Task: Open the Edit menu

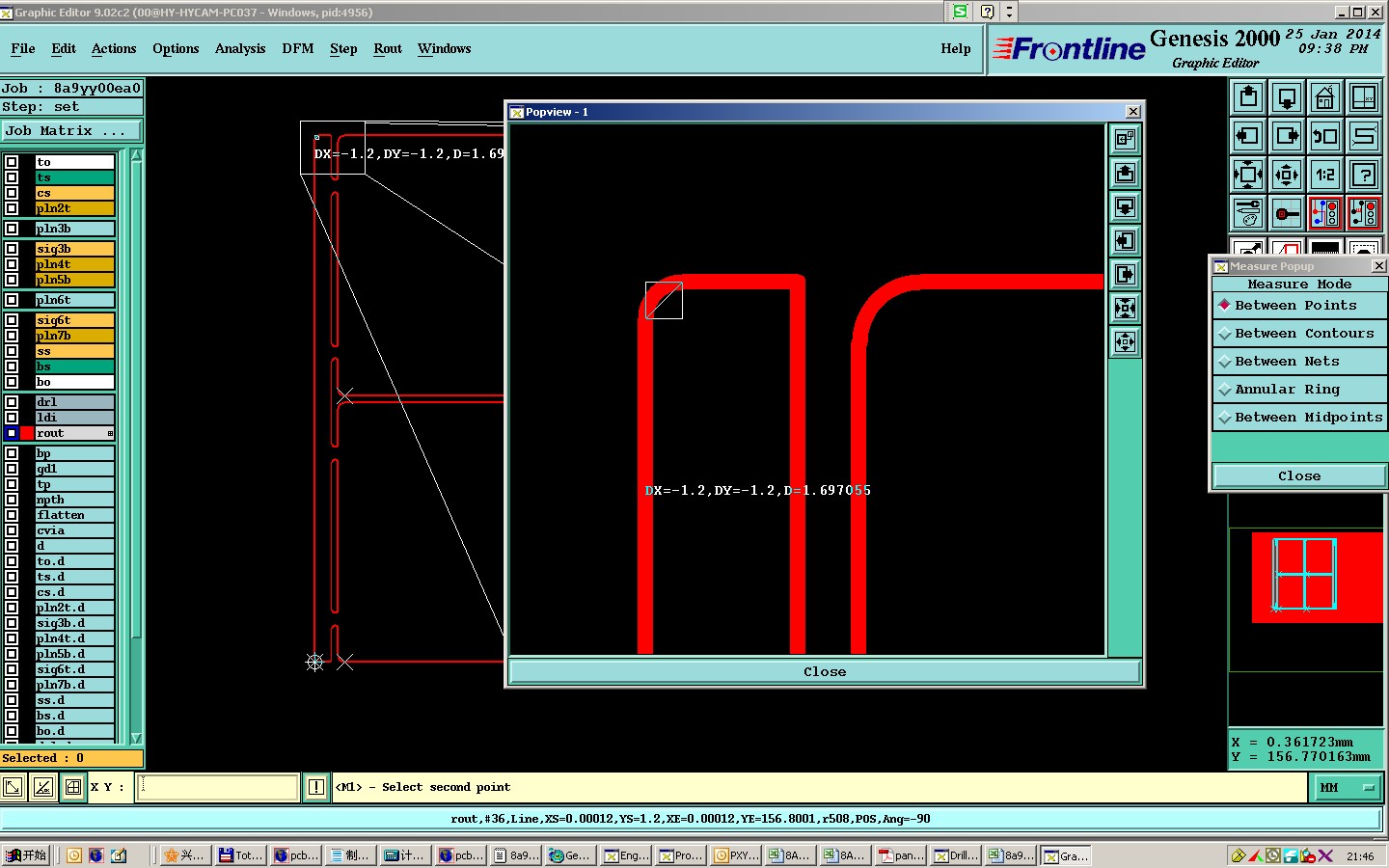Action: [64, 48]
